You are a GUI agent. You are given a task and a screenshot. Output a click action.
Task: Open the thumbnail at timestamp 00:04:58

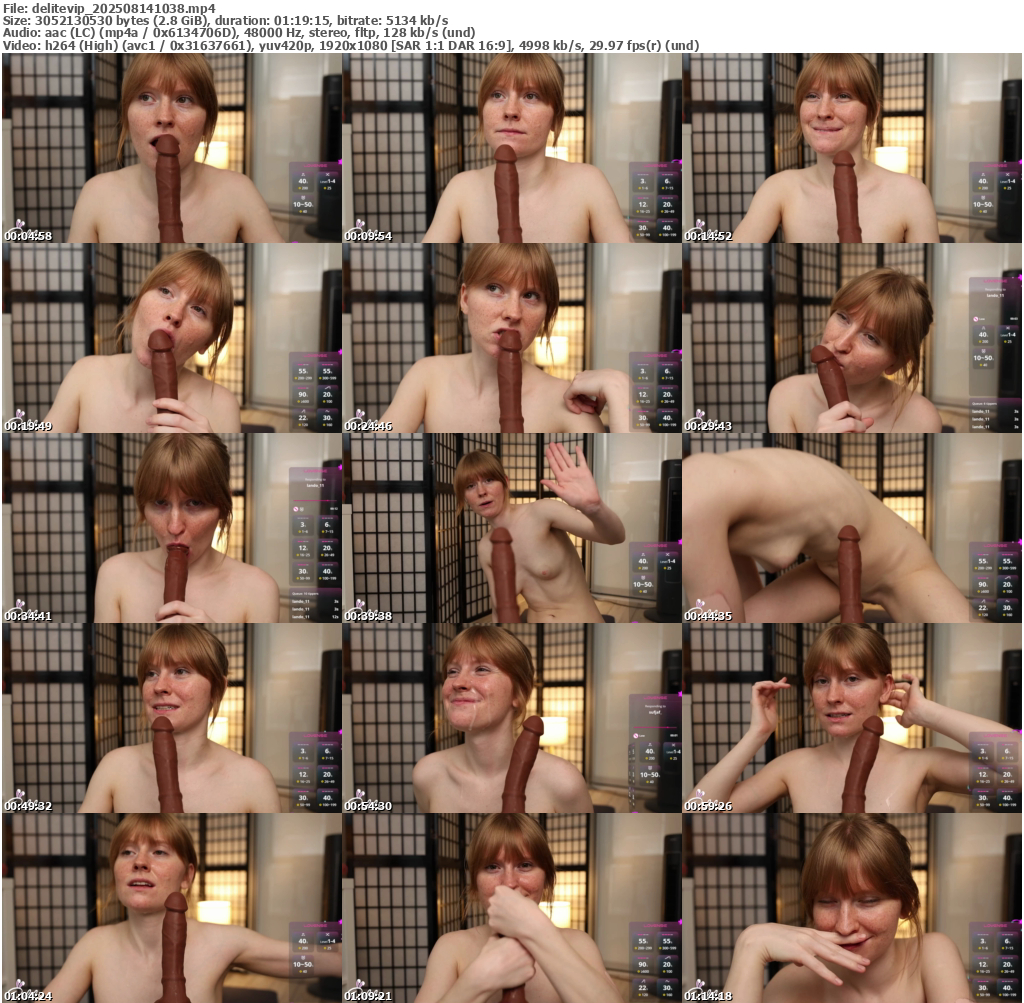click(x=171, y=148)
